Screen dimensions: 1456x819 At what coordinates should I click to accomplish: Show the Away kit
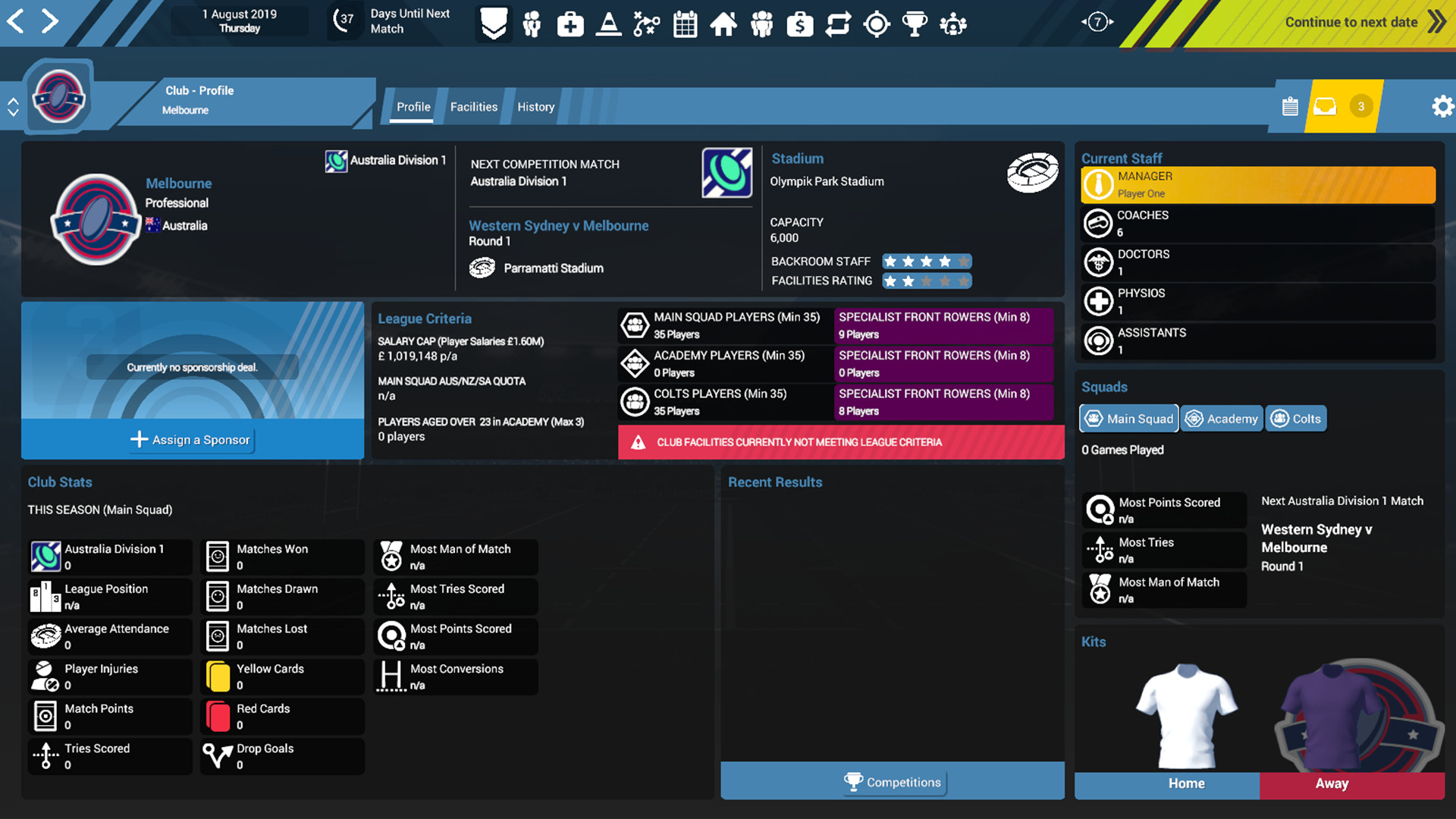click(x=1332, y=783)
